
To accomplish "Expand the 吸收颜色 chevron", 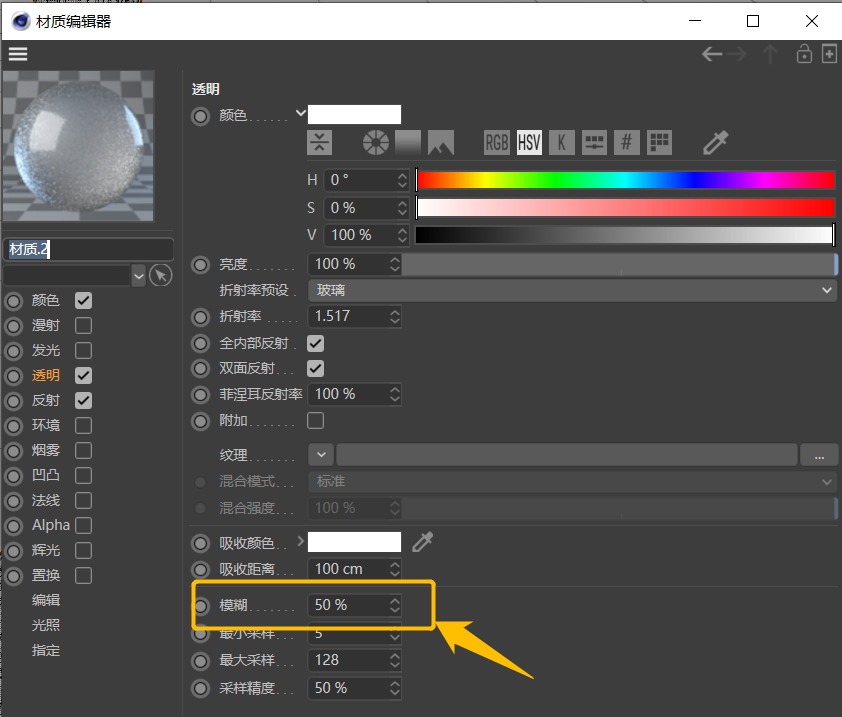I will coord(301,541).
